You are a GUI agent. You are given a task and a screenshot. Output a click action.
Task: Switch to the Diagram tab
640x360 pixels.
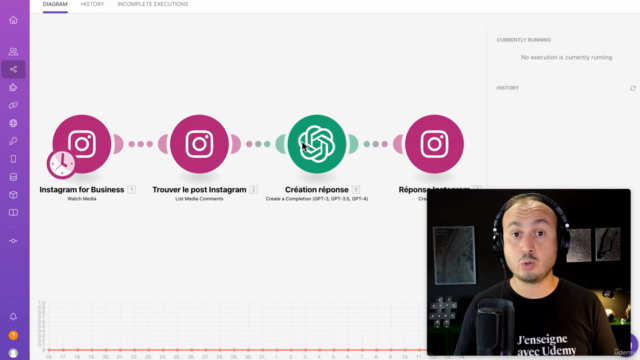click(55, 4)
